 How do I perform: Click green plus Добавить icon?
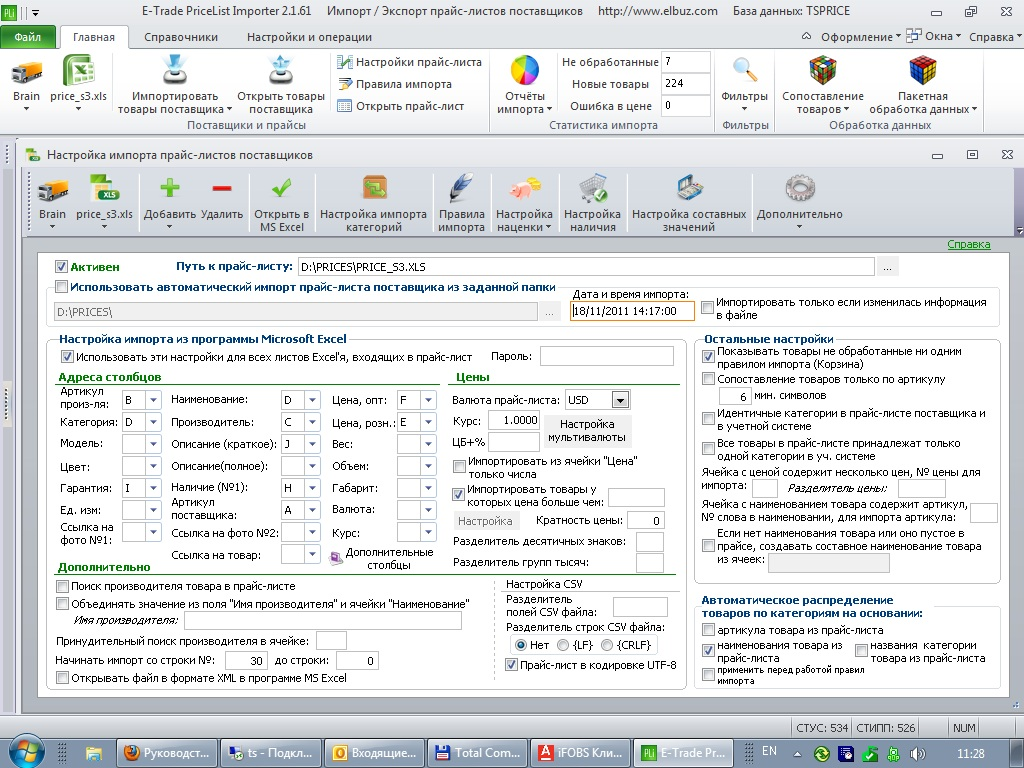click(170, 189)
